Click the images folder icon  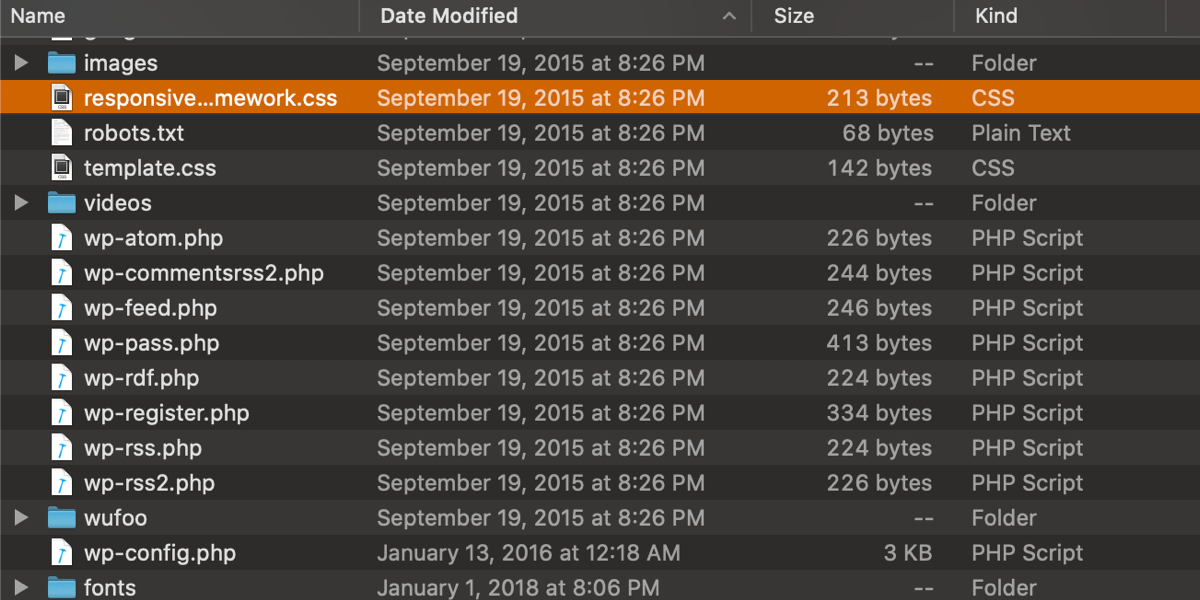tap(62, 63)
